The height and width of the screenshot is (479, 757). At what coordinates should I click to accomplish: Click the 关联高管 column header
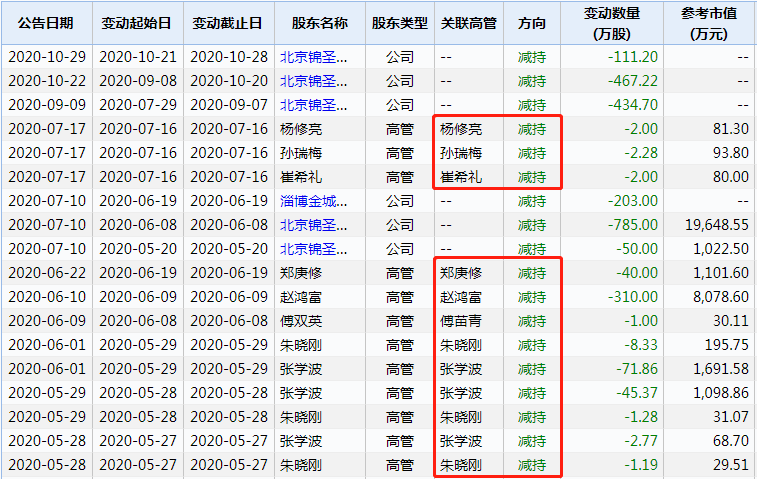[469, 23]
